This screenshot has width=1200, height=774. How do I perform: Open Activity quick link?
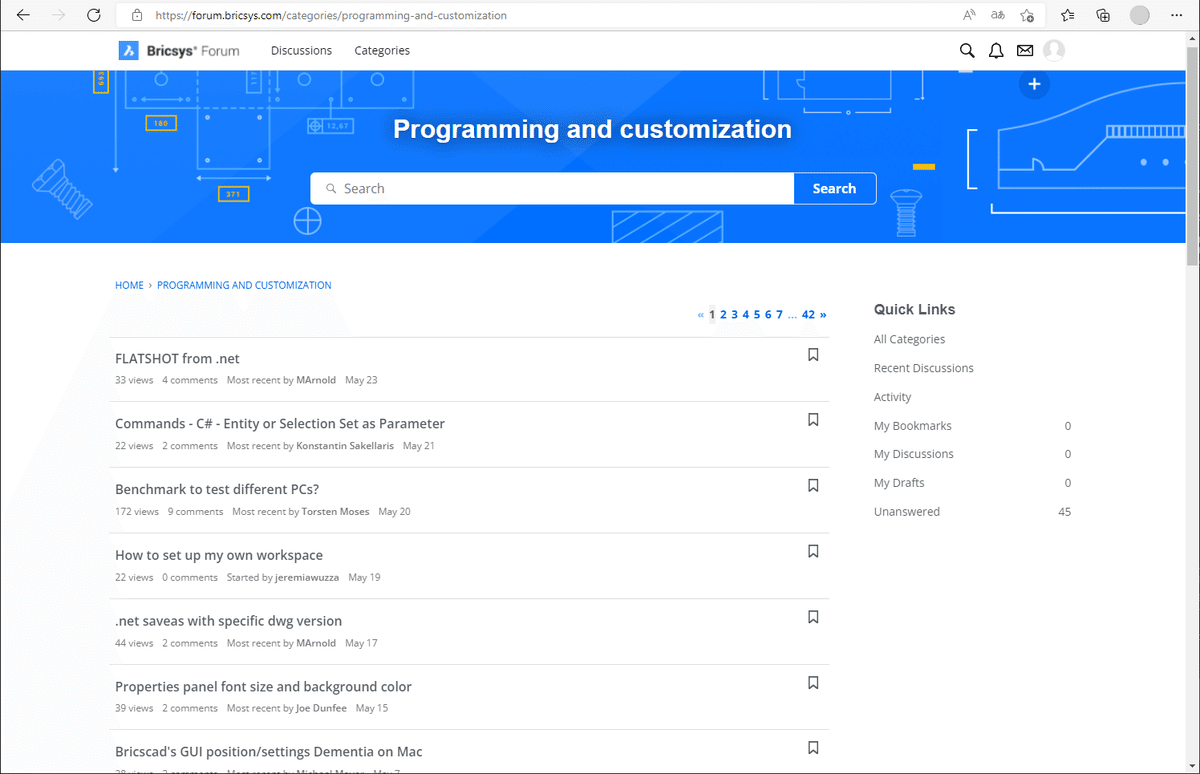893,397
